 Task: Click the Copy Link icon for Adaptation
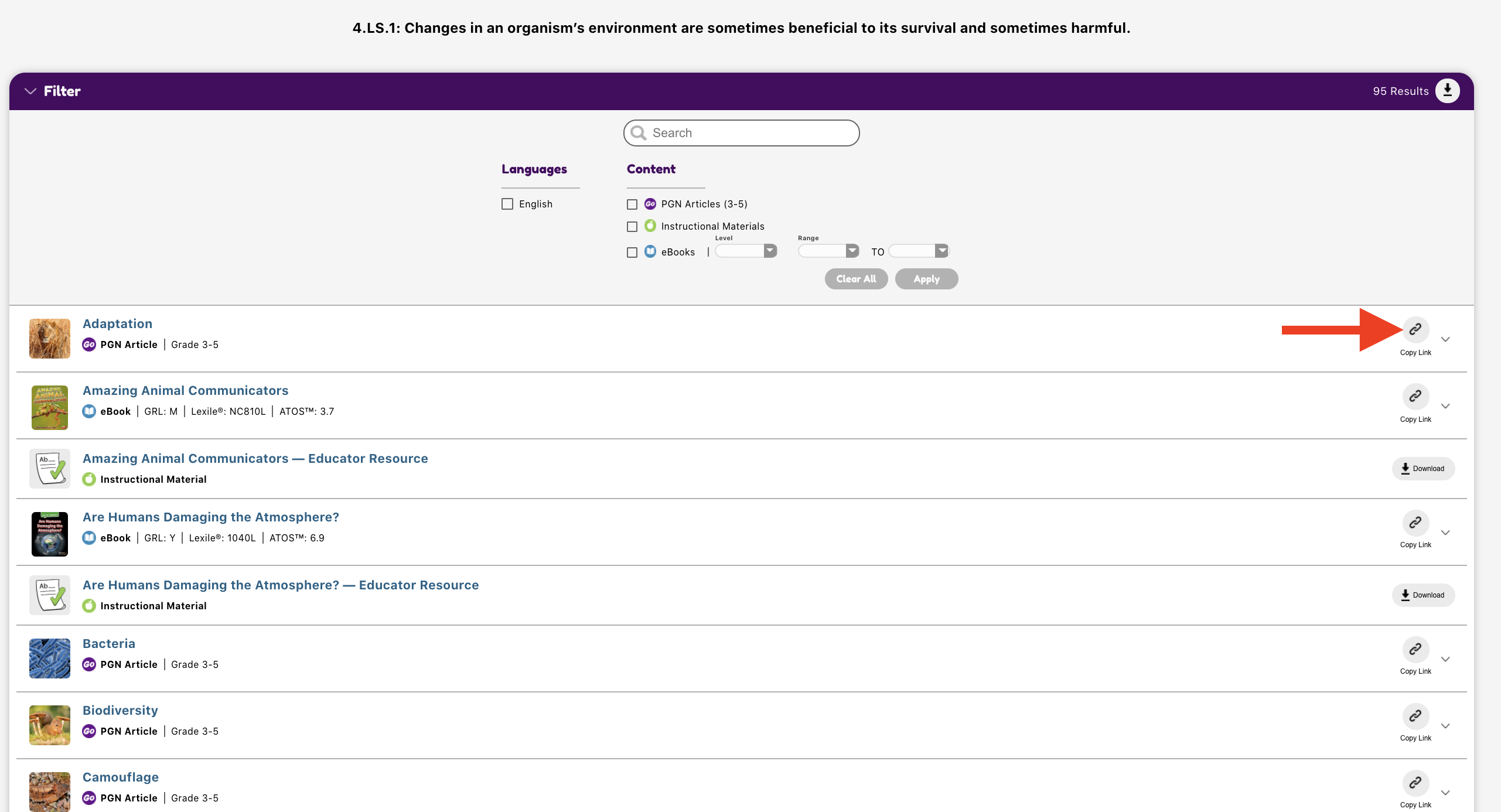[x=1414, y=330]
